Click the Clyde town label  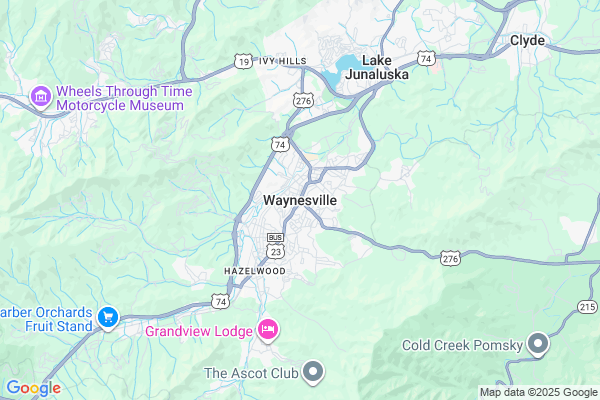point(527,40)
